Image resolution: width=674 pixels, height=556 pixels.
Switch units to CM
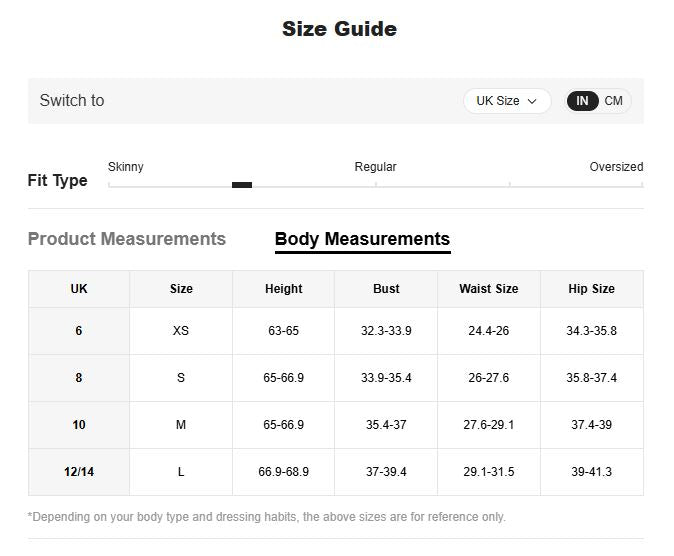point(613,101)
